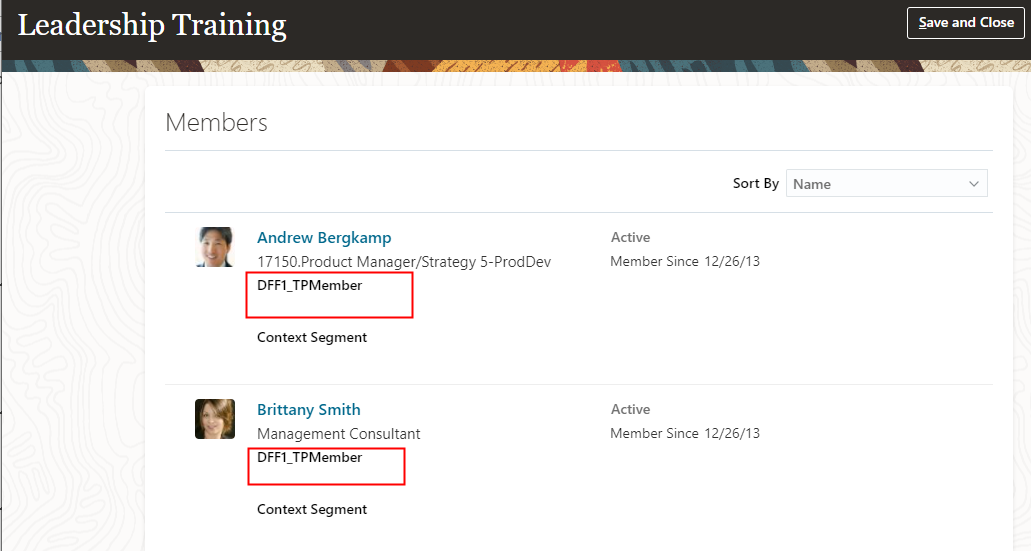Click Active status for Andrew Bergkamp
The width and height of the screenshot is (1031, 551).
[x=631, y=237]
